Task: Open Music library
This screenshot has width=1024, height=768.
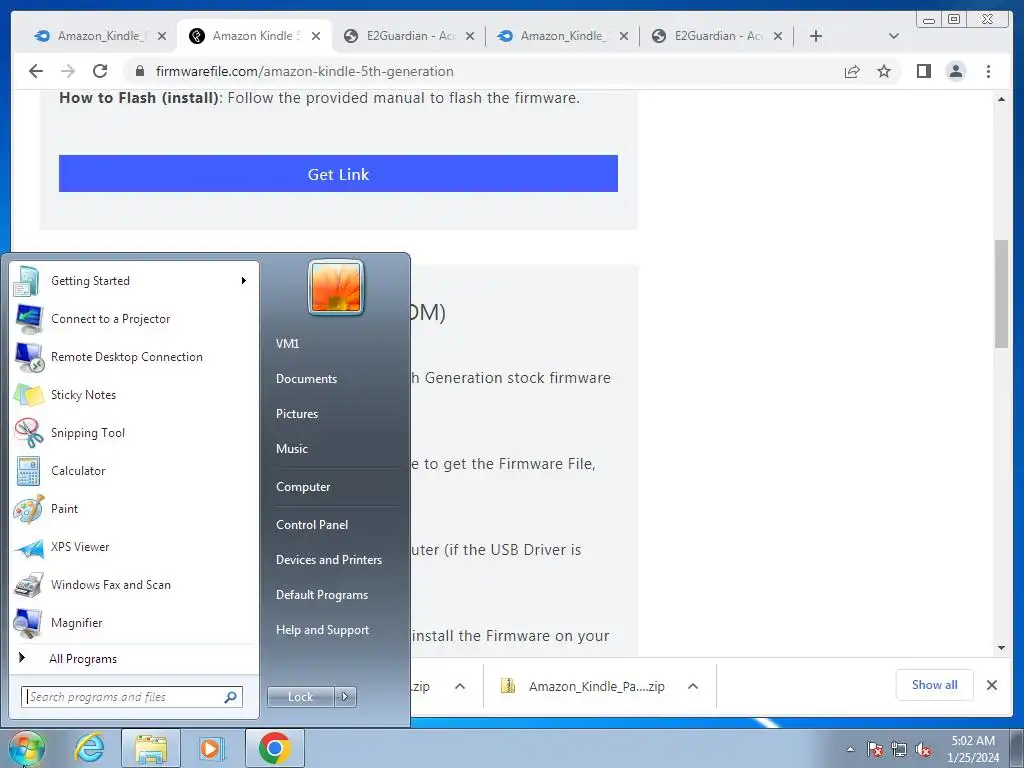Action: pos(292,449)
